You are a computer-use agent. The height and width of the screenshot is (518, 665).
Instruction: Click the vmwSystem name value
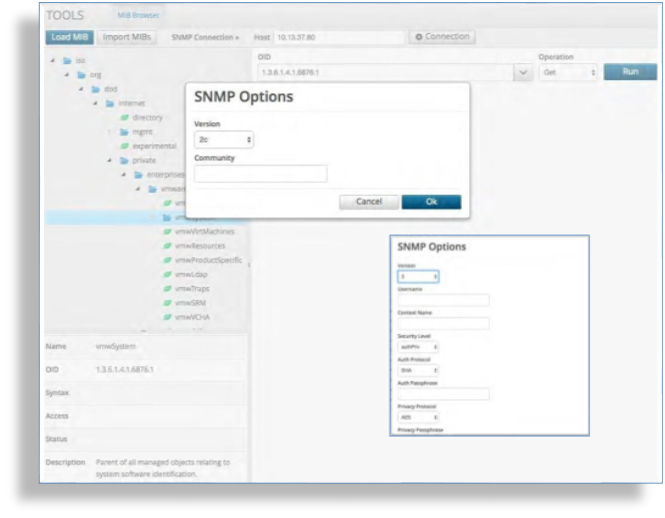(115, 347)
